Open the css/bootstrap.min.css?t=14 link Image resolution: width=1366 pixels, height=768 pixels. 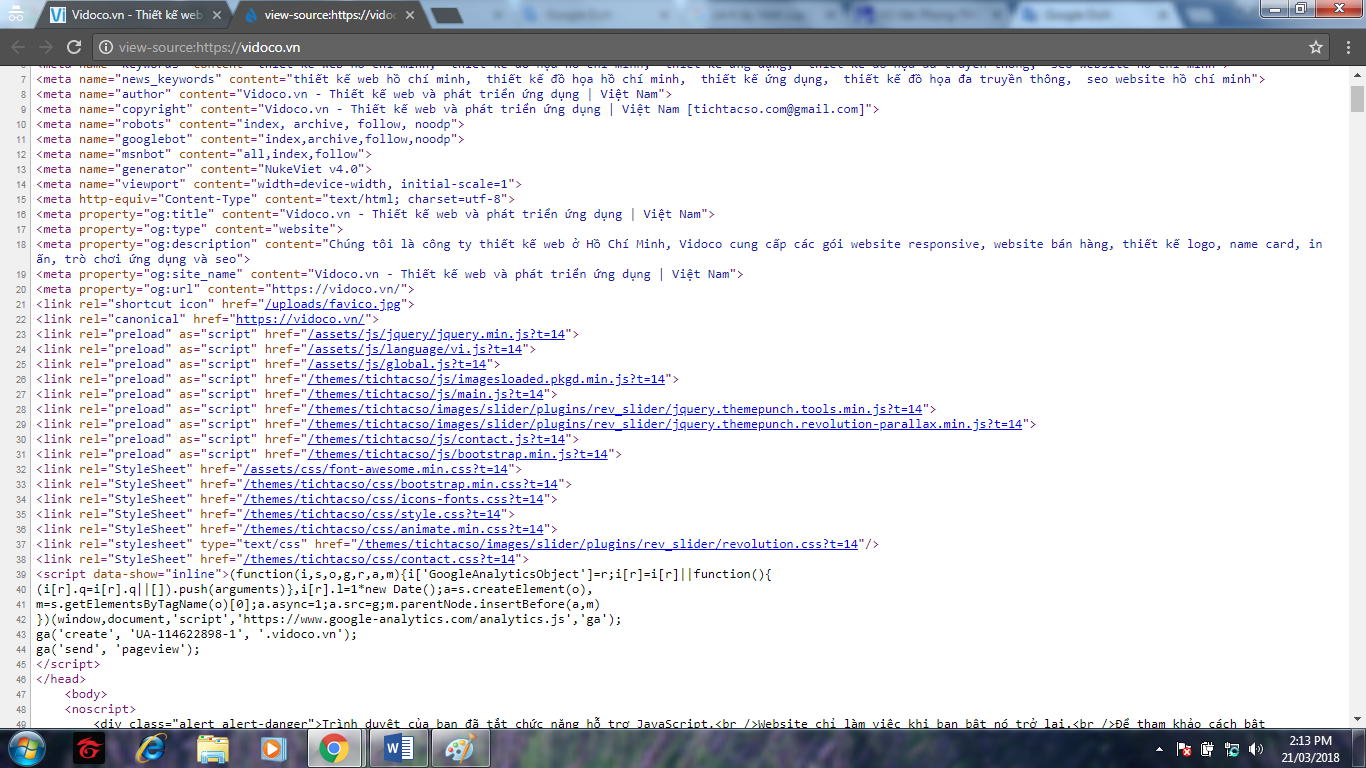pyautogui.click(x=400, y=484)
